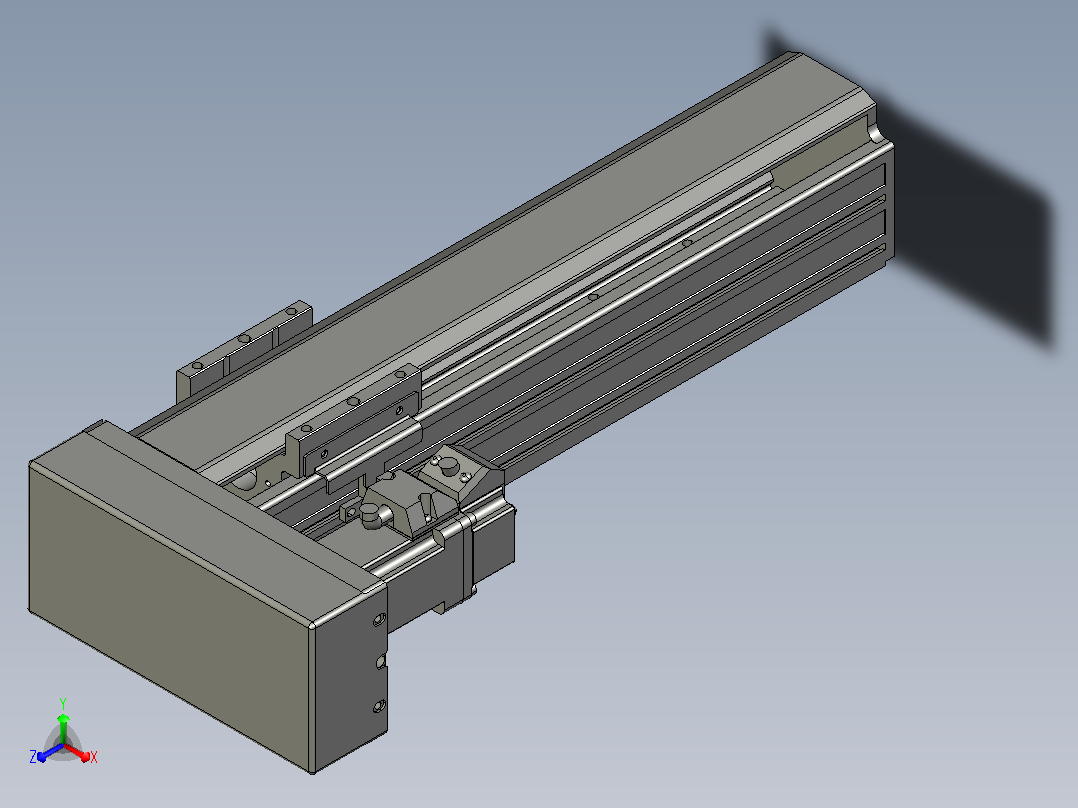Click the red X axis of orientation triad
The height and width of the screenshot is (808, 1078).
click(80, 754)
